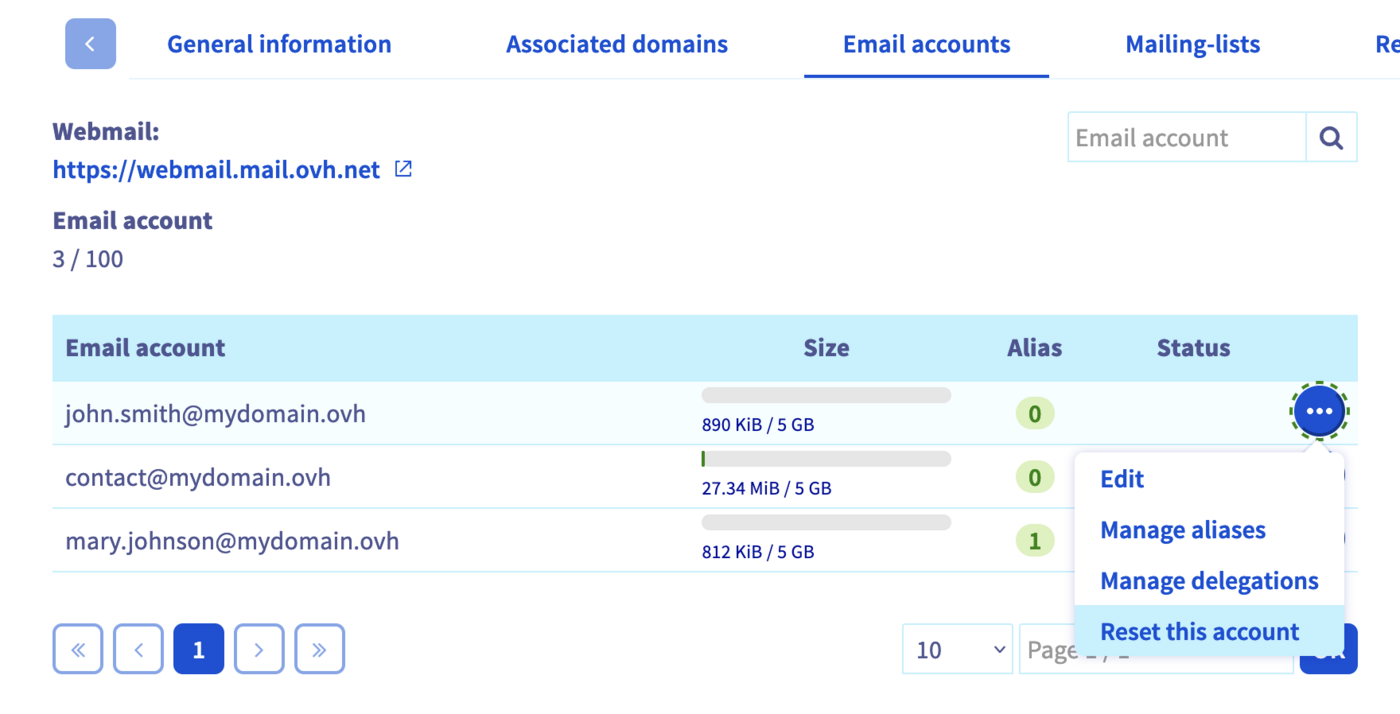Open the results-per-page dropdown showing 10
The height and width of the screenshot is (714, 1400).
957,650
